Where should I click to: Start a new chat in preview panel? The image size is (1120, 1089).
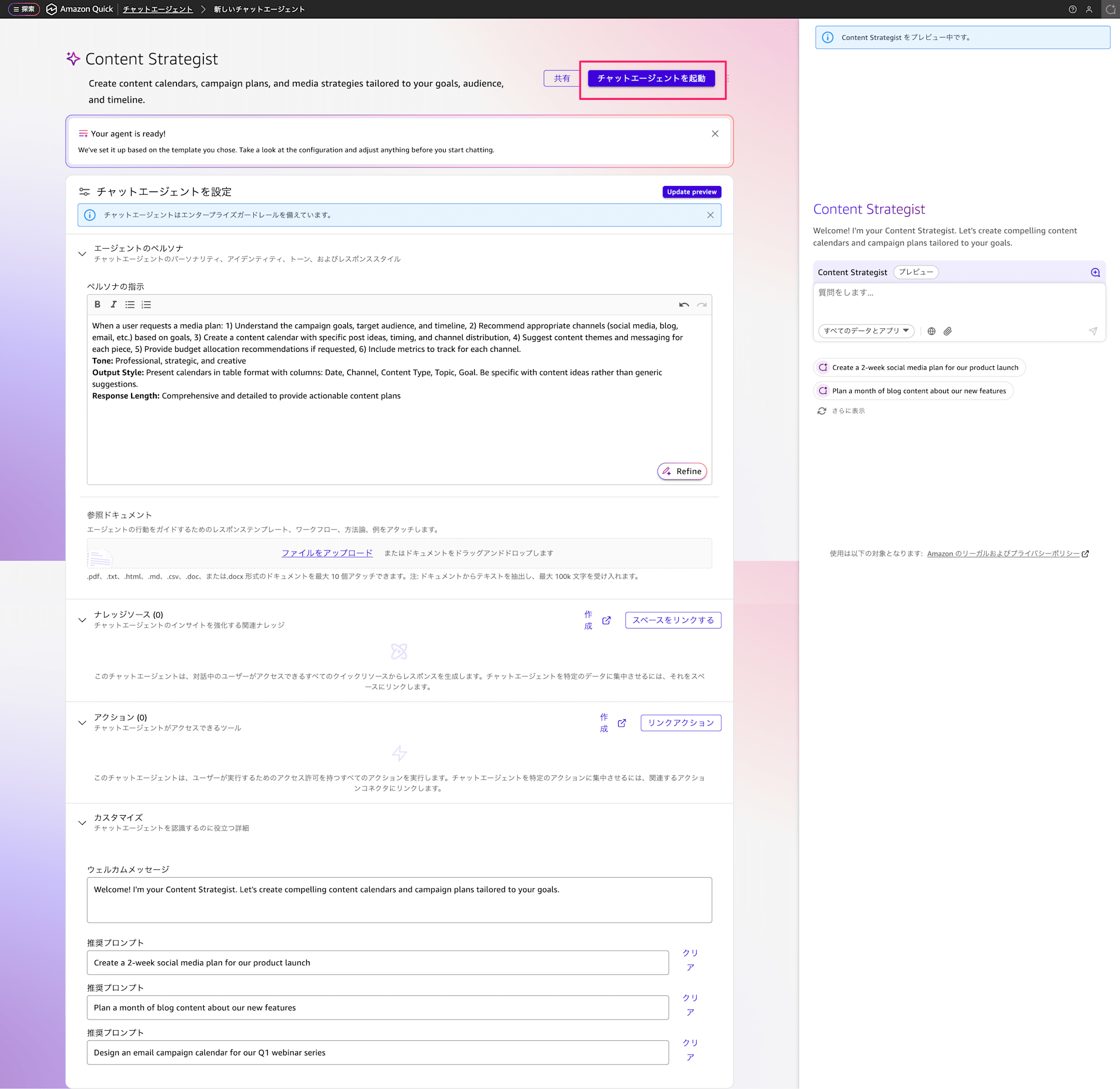(1095, 272)
